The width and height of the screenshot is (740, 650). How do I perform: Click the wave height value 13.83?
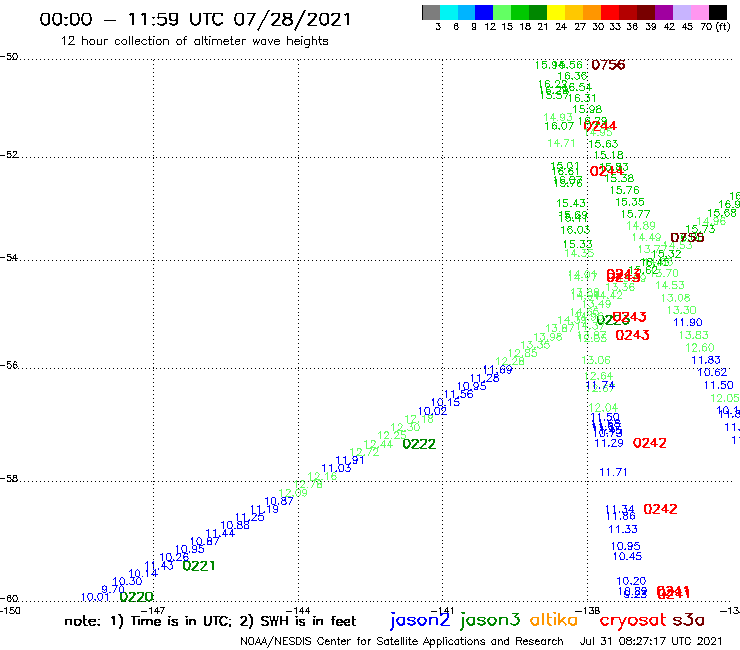pyautogui.click(x=694, y=335)
